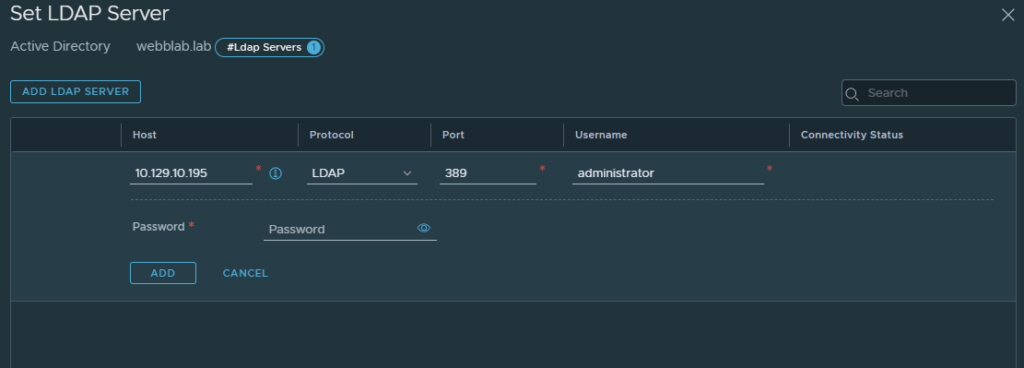
Task: Click Connectivity Status column header
Action: (852, 135)
